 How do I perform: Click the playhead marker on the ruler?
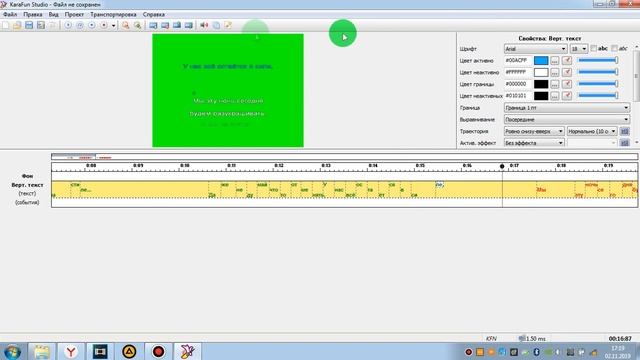coord(502,166)
